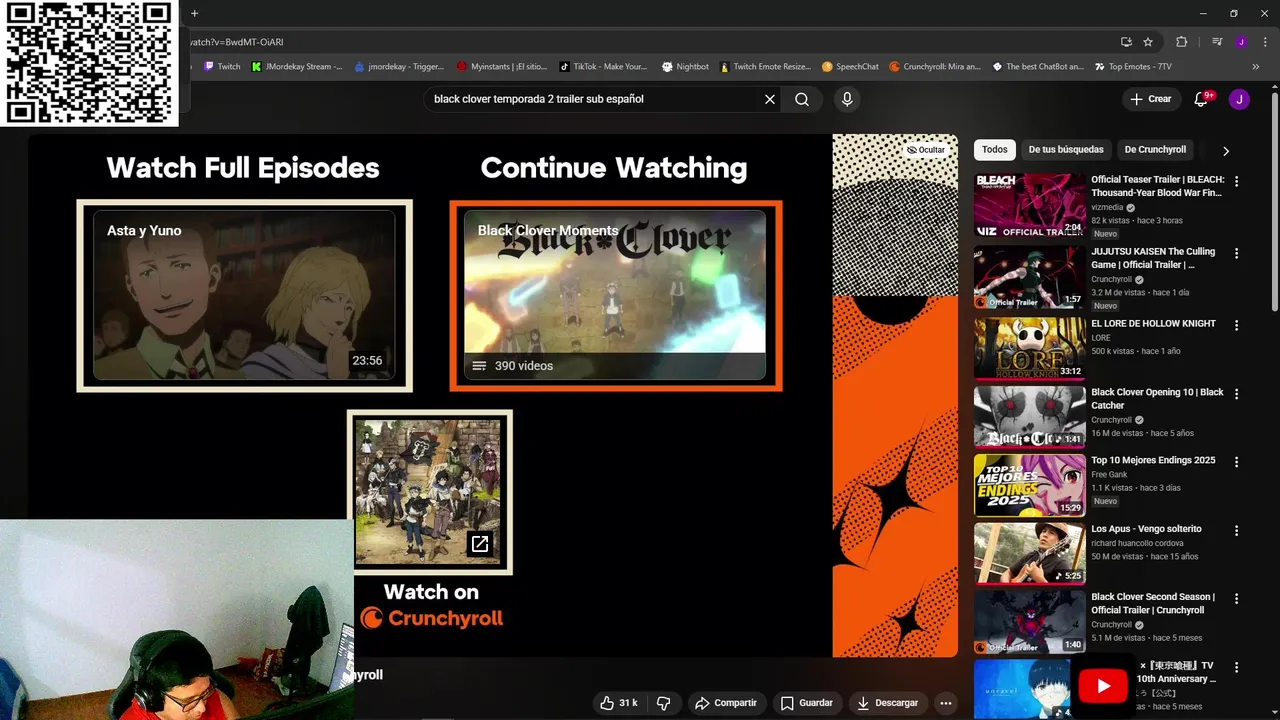This screenshot has width=1280, height=720.
Task: Open the Asta y Yuno episode card
Action: (x=244, y=295)
